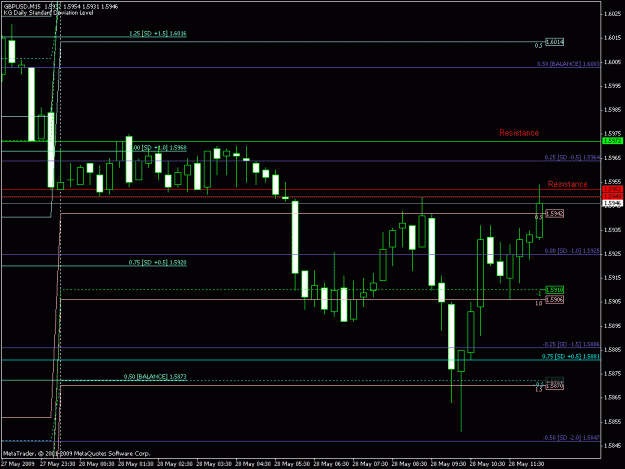This screenshot has height=469, width=625.
Task: Click the 1.5845 value on price scale
Action: tap(612, 445)
